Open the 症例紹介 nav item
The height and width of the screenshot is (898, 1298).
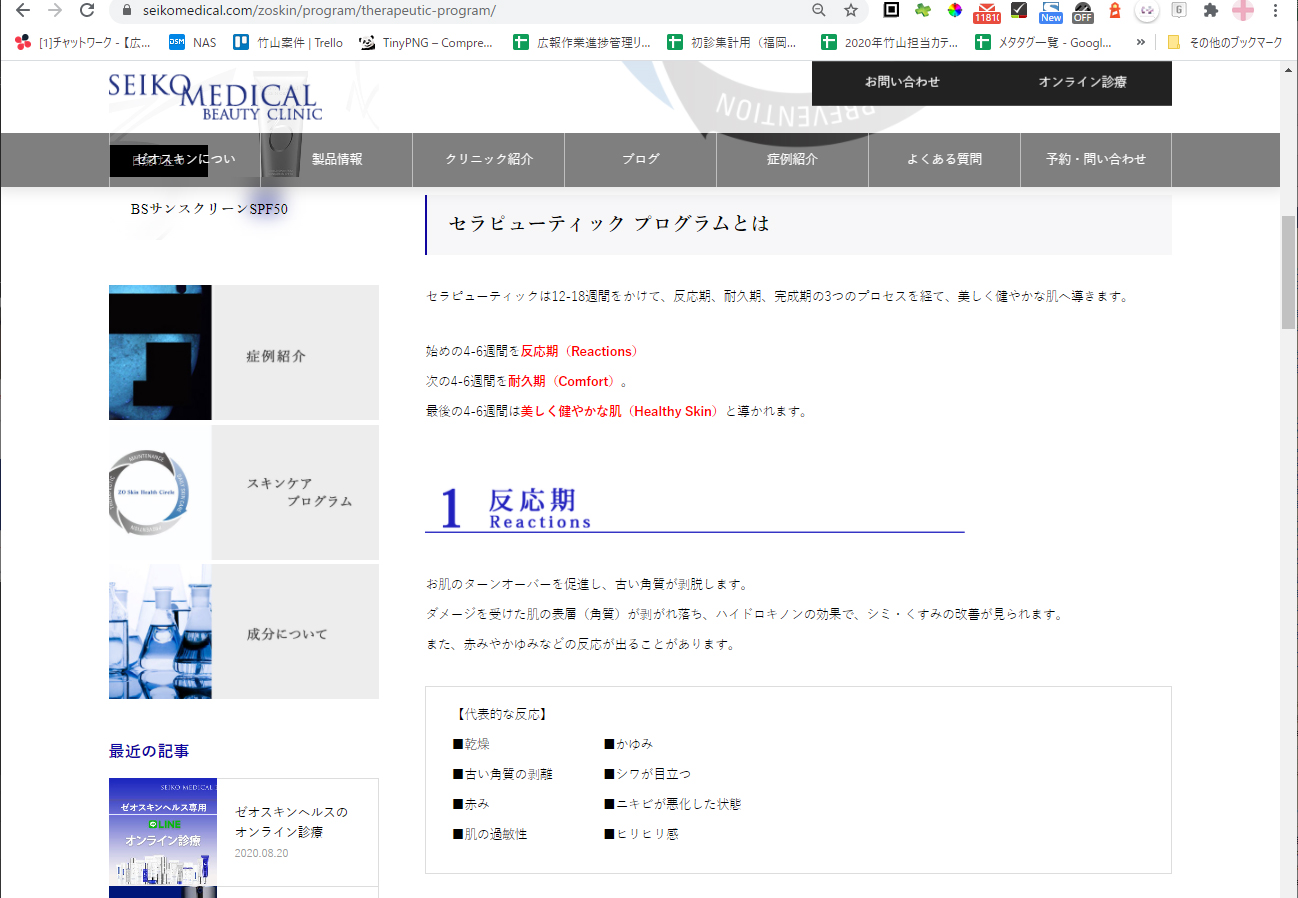[x=793, y=160]
